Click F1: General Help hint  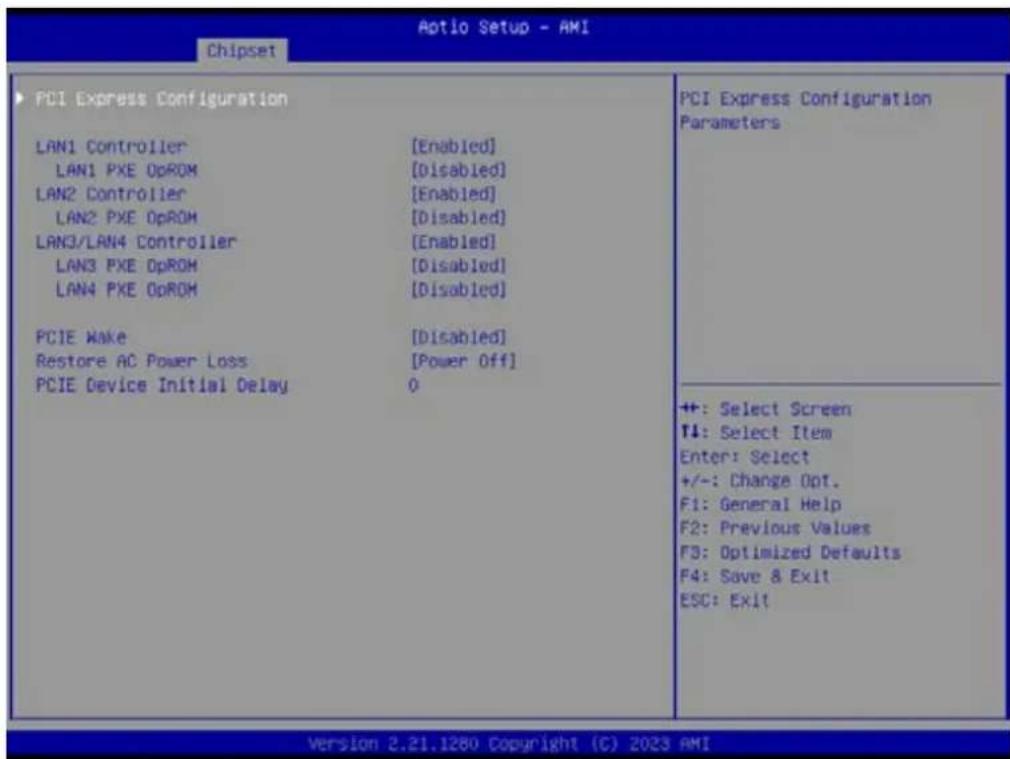point(761,504)
